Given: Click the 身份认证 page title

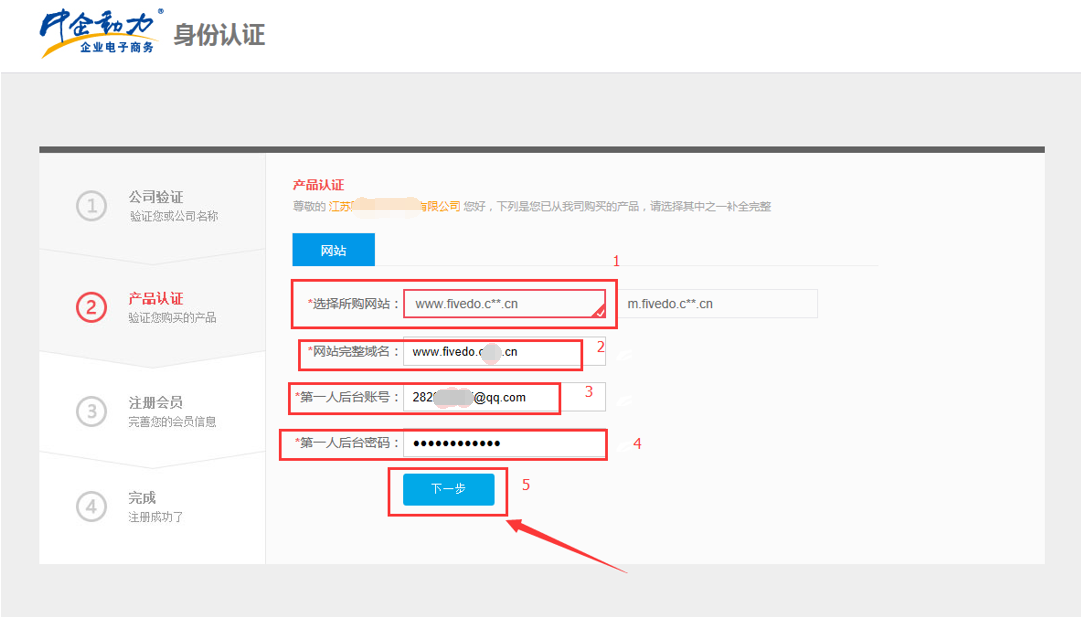Looking at the screenshot, I should (219, 35).
